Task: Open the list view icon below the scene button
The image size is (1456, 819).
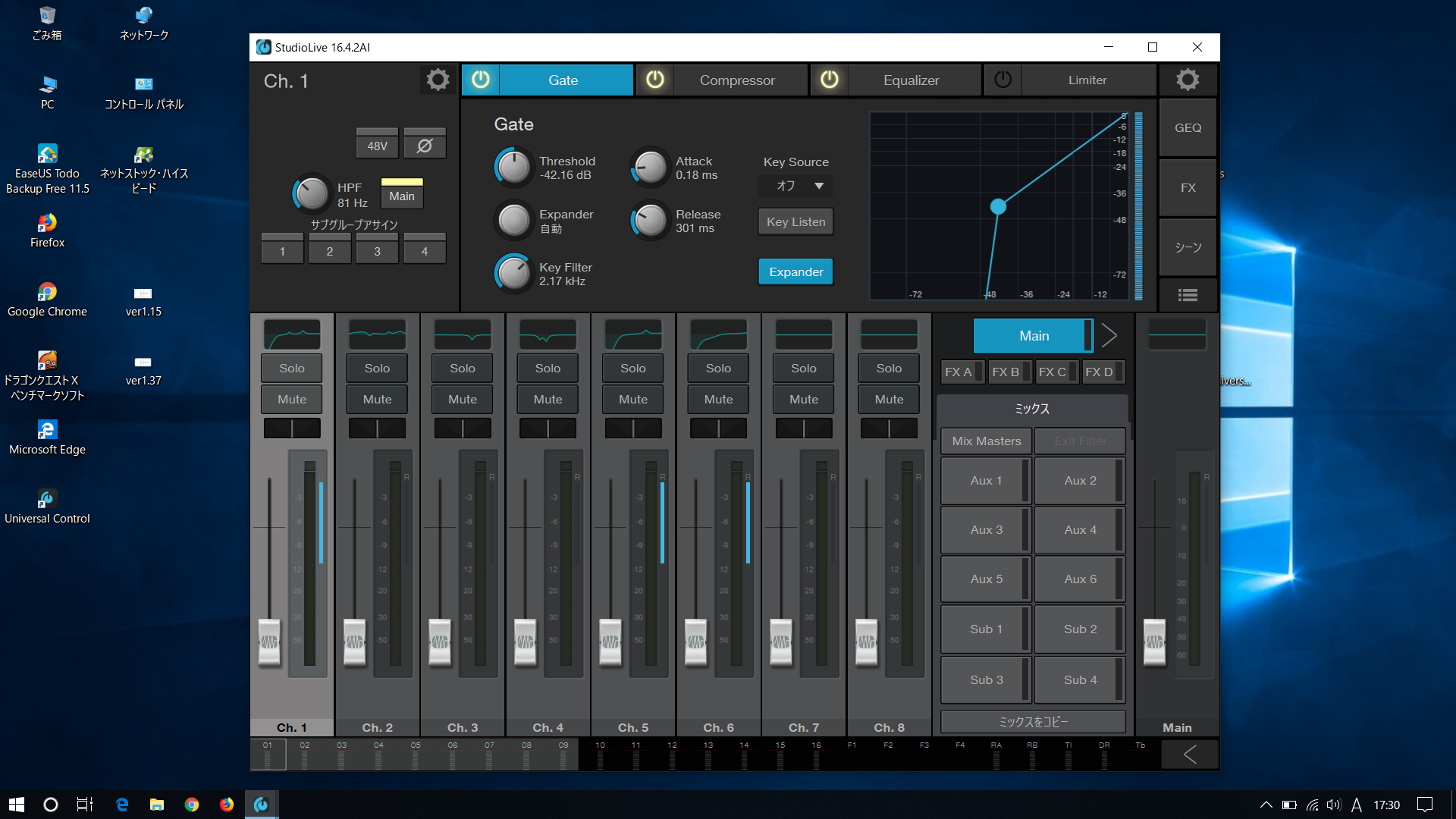Action: [1188, 295]
